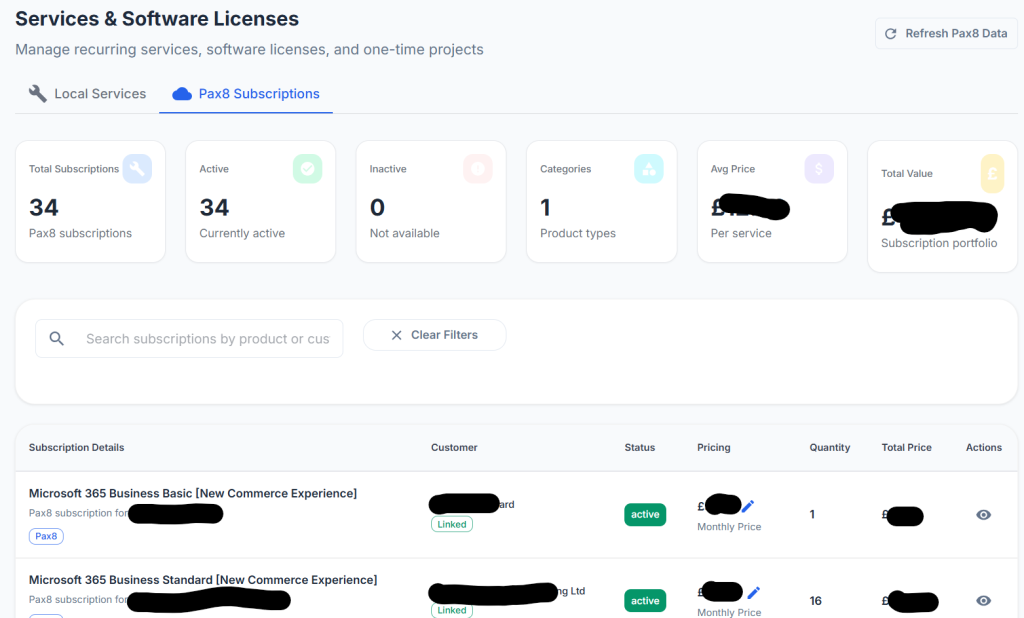Click the wrench icon on Local Services tab
Viewport: 1024px width, 618px height.
pyautogui.click(x=38, y=93)
